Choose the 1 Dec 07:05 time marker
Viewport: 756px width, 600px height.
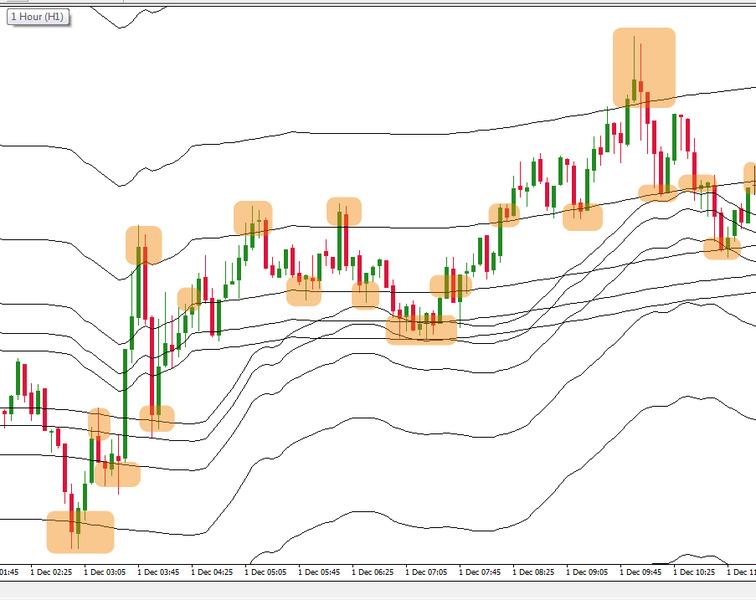pyautogui.click(x=426, y=572)
